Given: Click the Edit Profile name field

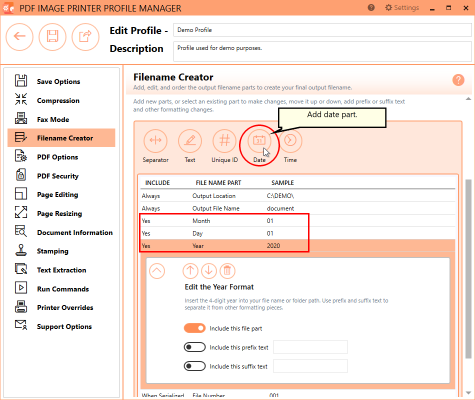Looking at the screenshot, I should [322, 30].
